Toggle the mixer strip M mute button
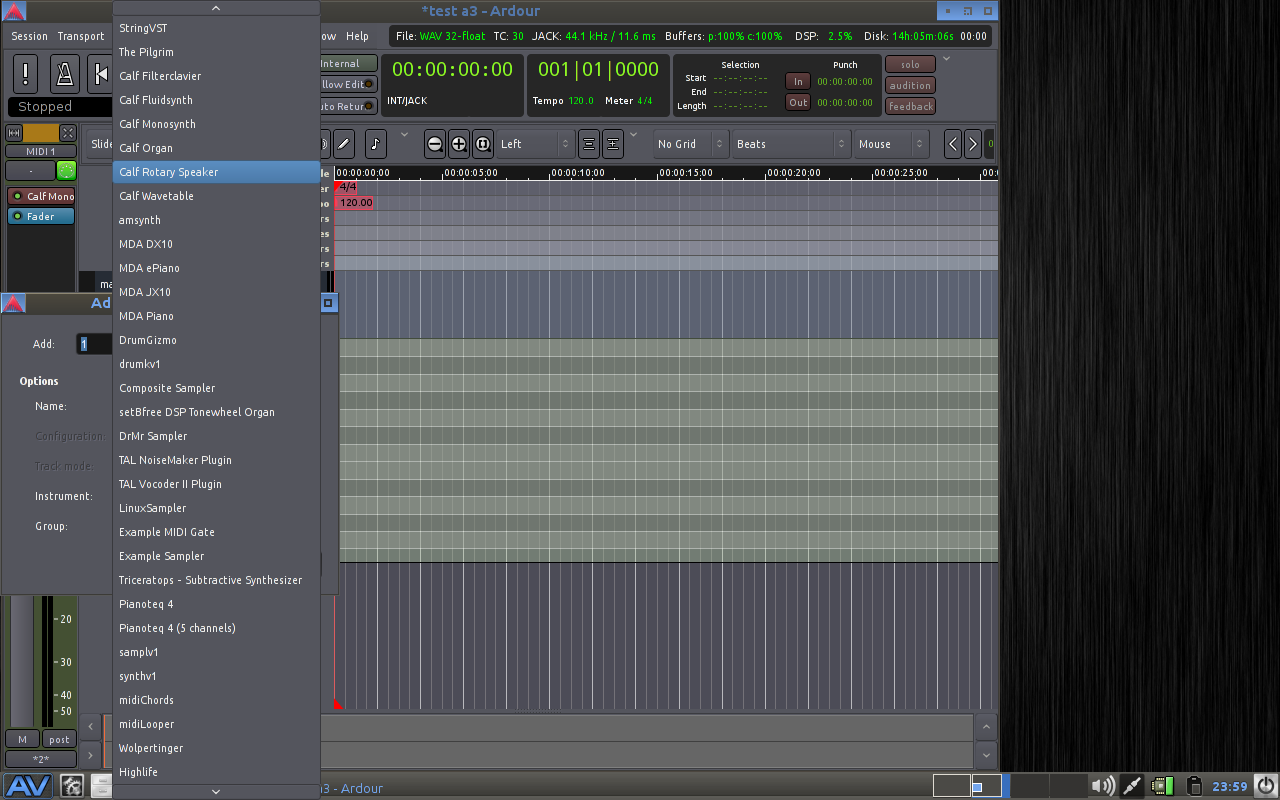1280x800 pixels. (22, 739)
